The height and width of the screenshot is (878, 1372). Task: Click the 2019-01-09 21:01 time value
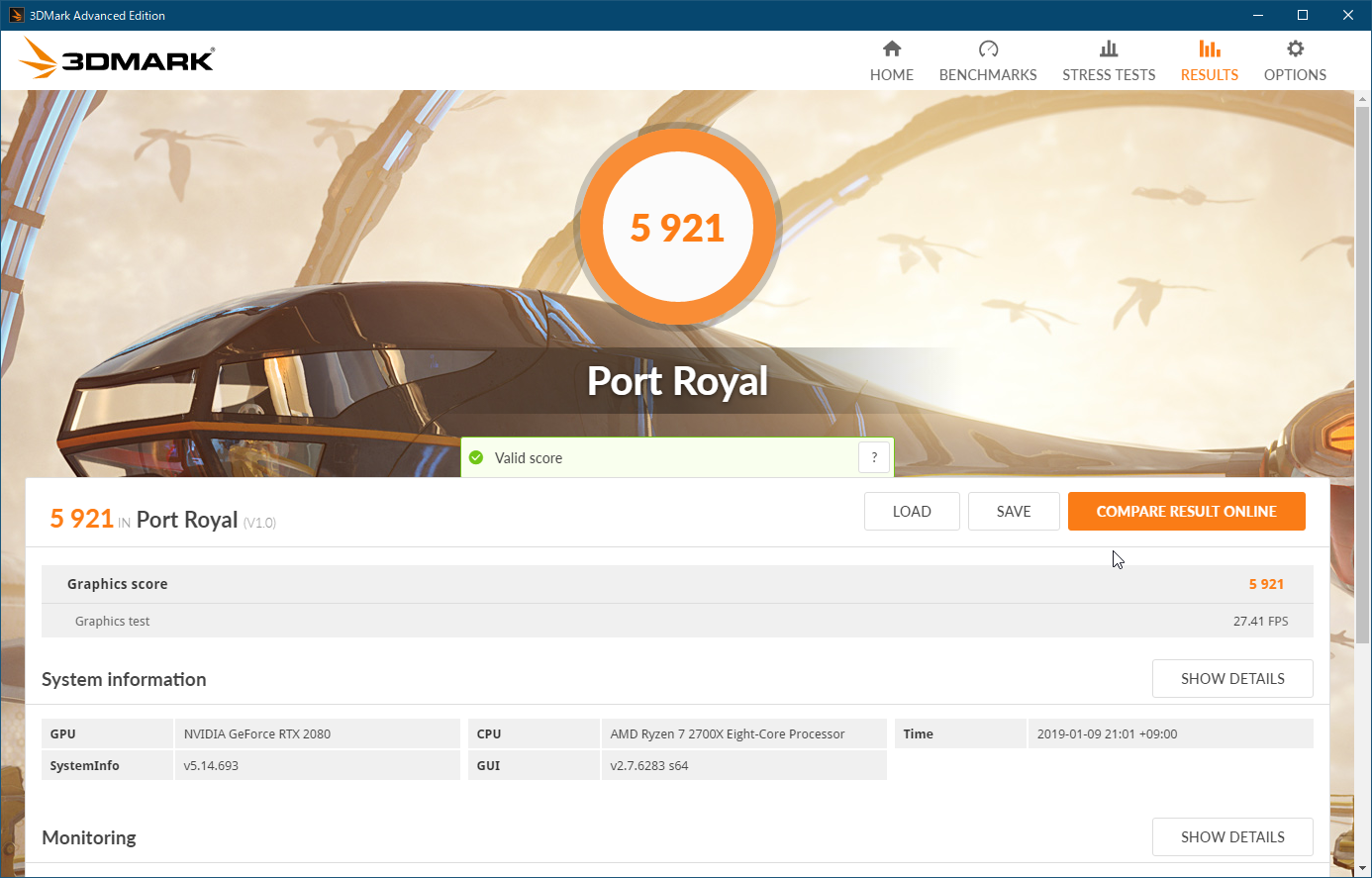click(x=1108, y=734)
